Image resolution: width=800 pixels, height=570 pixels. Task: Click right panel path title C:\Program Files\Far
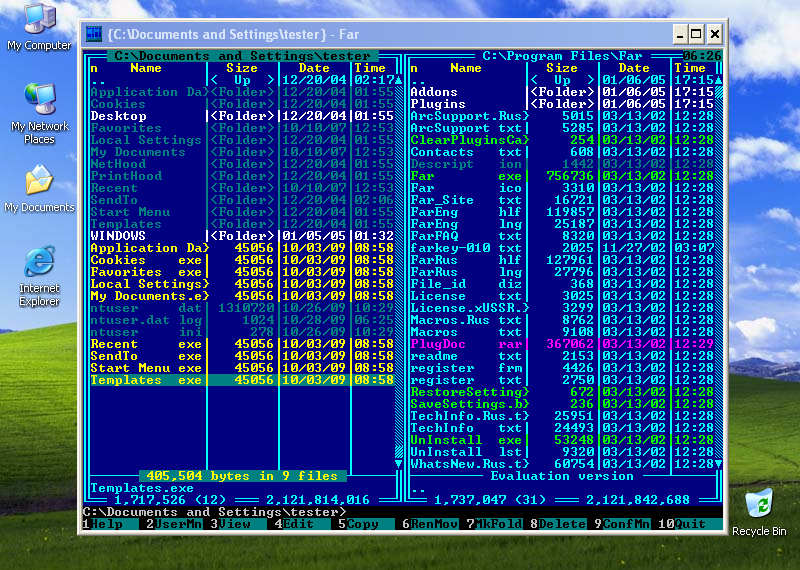click(562, 56)
